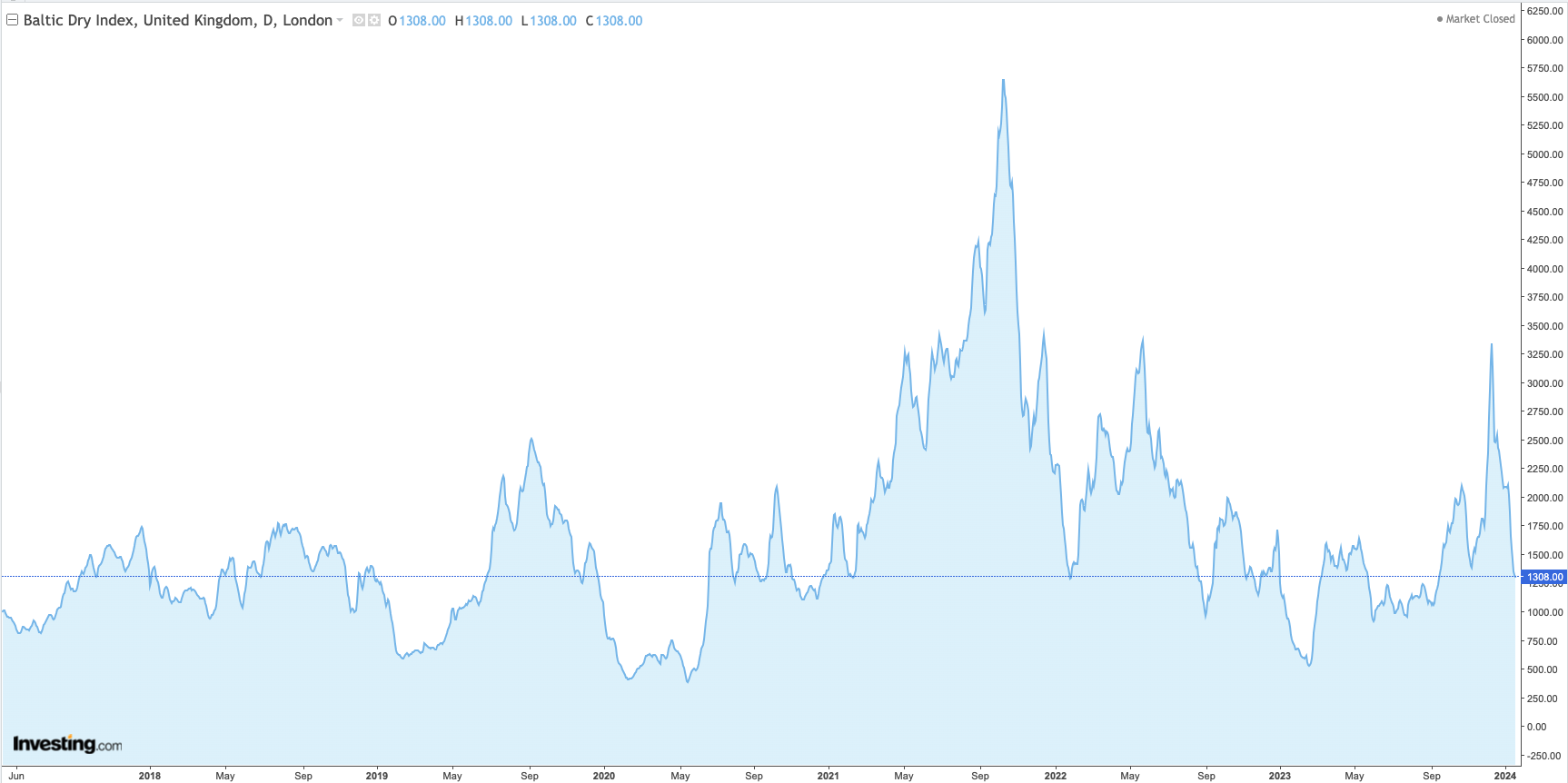Open series settings gear icon

(374, 20)
